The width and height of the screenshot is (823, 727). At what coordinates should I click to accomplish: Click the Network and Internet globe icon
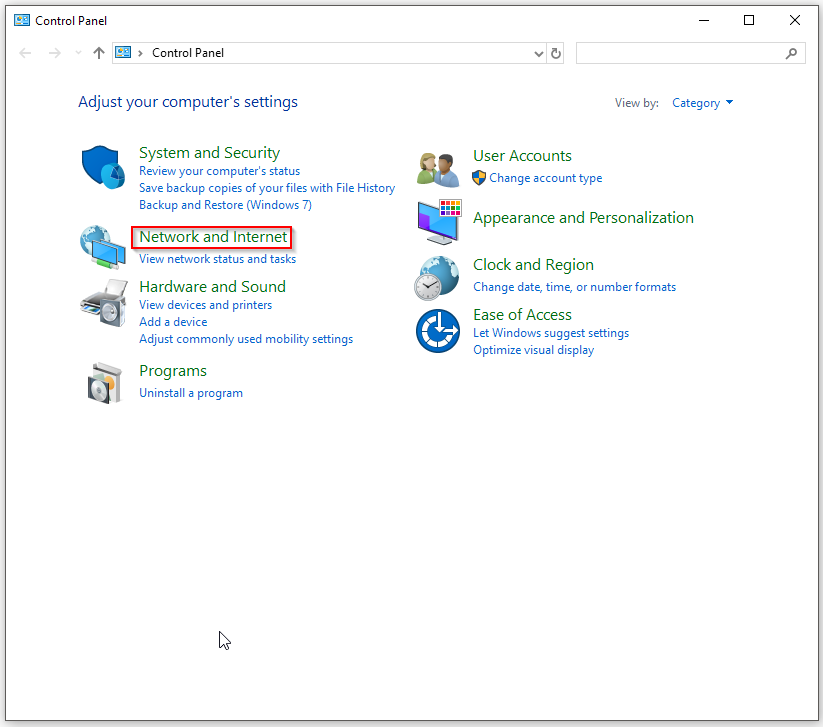coord(101,247)
